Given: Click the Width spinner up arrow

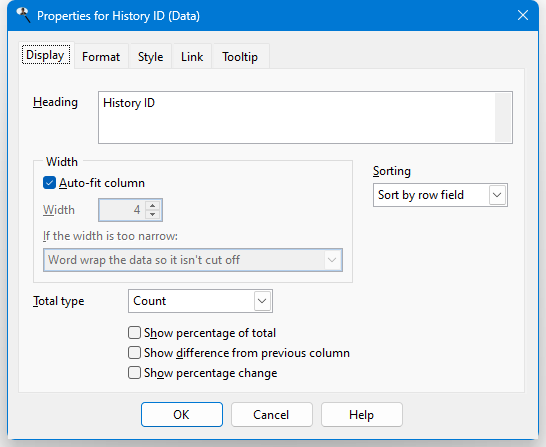Looking at the screenshot, I should (x=153, y=205).
